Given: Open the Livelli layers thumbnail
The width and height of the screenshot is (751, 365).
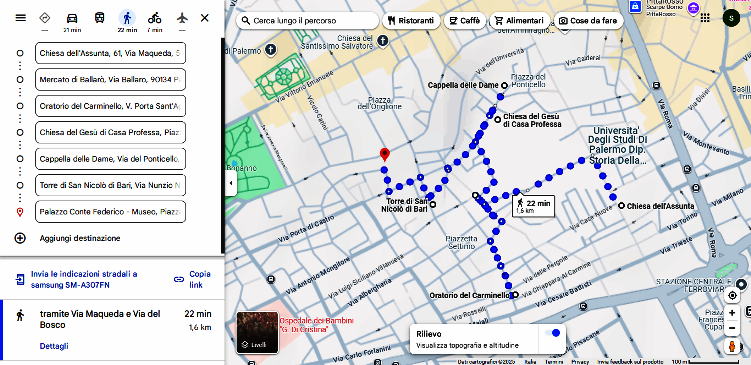Looking at the screenshot, I should [x=258, y=333].
